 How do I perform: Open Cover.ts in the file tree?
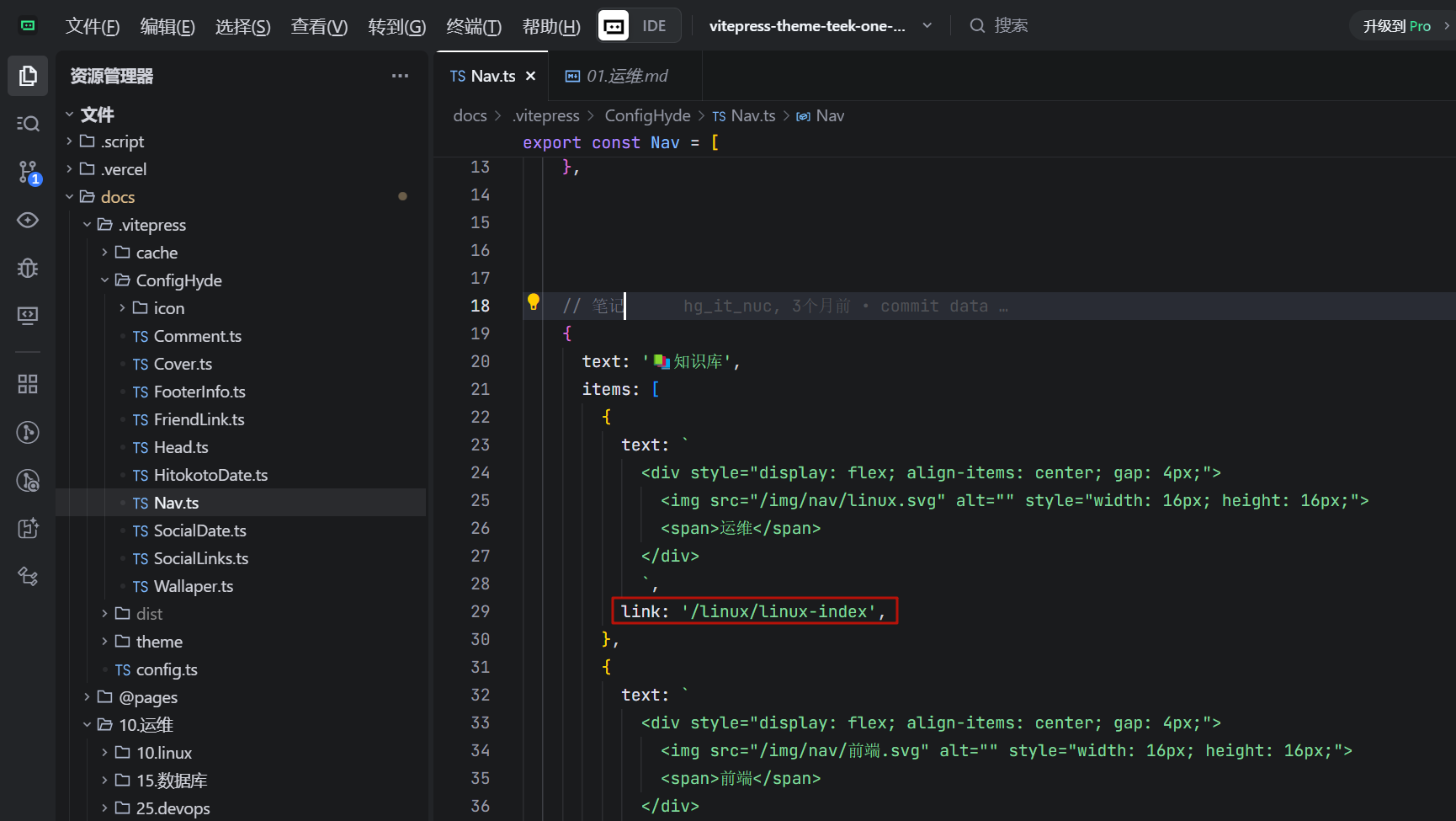coord(183,364)
